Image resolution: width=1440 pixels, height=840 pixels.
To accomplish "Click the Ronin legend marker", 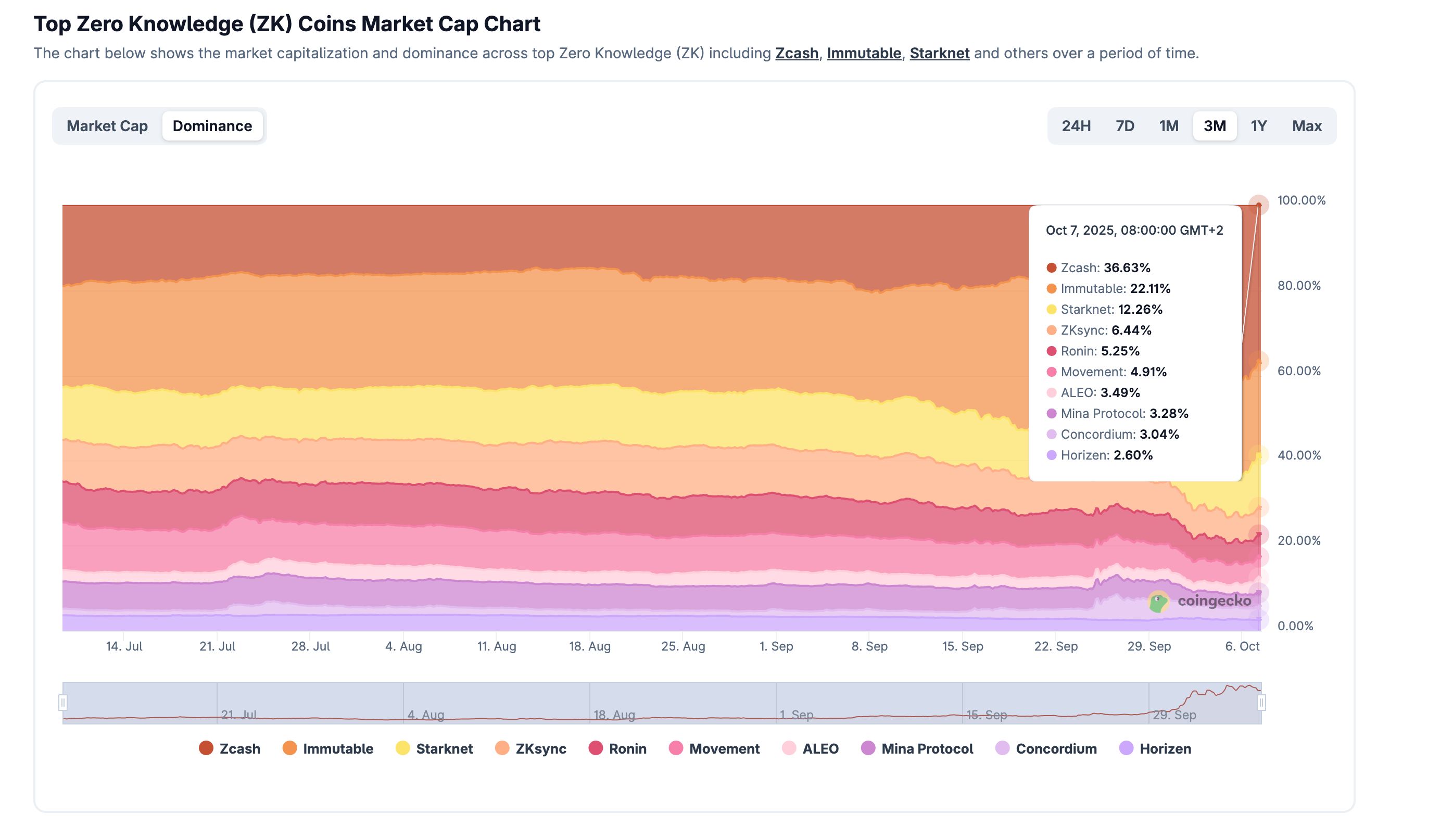I will 596,748.
